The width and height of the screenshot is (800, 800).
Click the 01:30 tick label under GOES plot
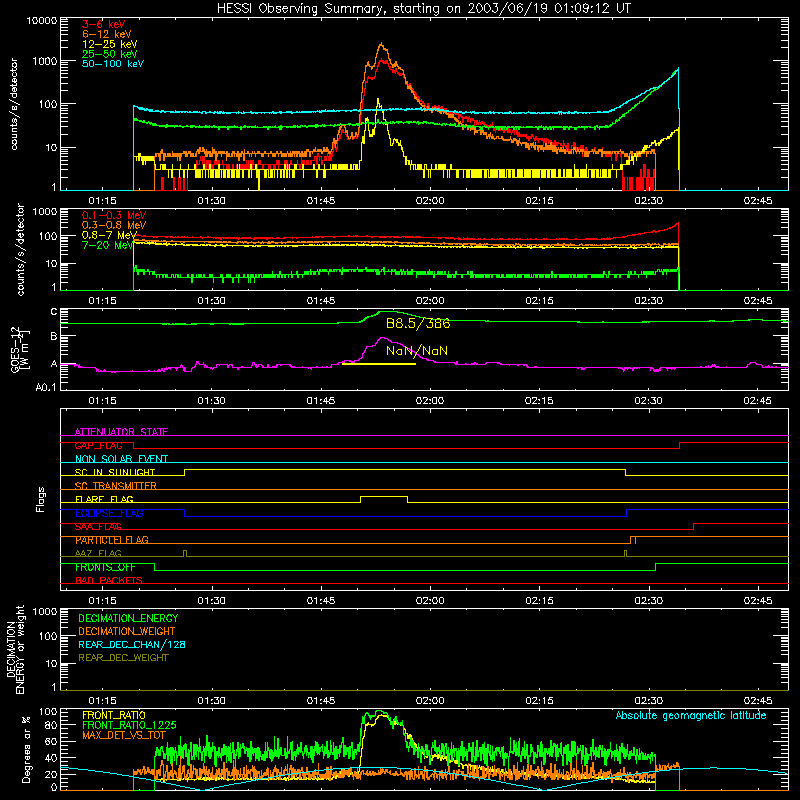(x=211, y=401)
